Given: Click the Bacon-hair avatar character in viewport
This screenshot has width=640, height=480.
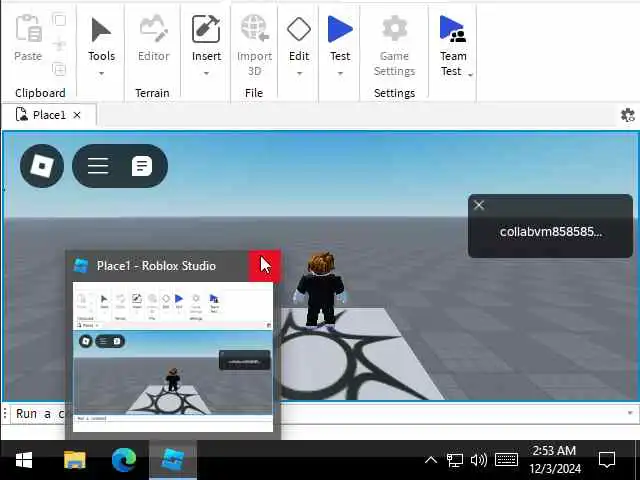Looking at the screenshot, I should tap(321, 290).
